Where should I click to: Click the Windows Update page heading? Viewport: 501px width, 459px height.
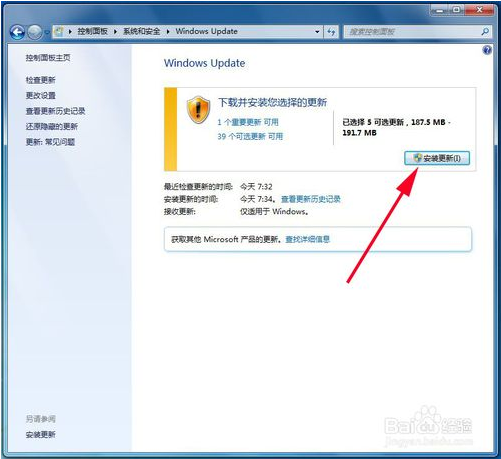click(x=205, y=63)
